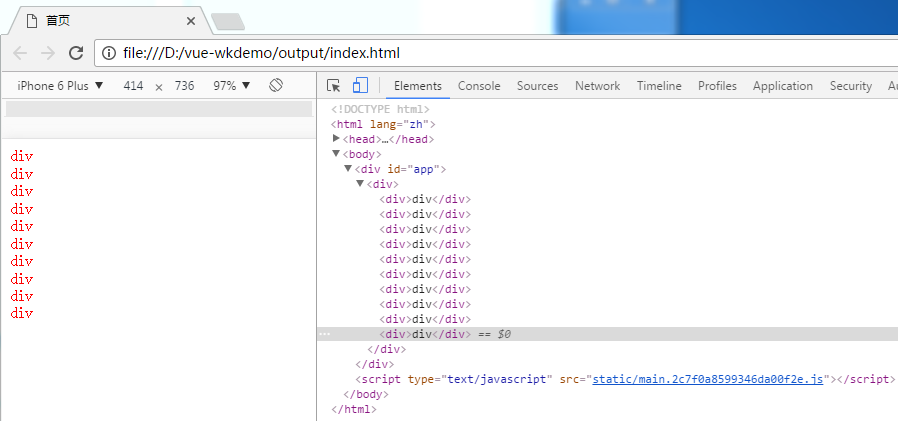Click the address bar URL

click(261, 53)
